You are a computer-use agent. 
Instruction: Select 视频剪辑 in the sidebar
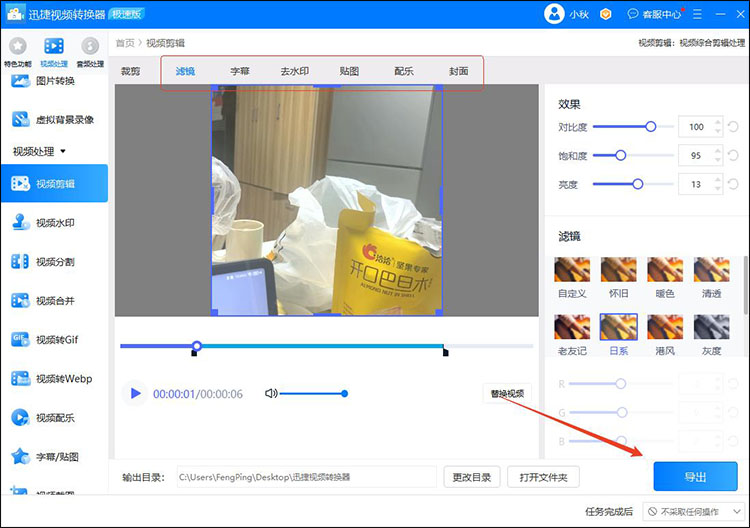[54, 183]
